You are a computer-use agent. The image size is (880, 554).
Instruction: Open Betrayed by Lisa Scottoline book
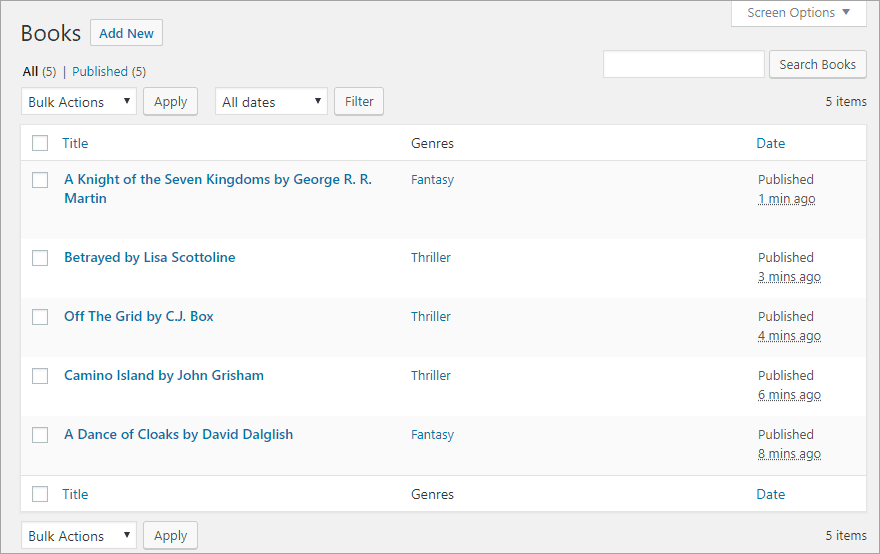150,258
